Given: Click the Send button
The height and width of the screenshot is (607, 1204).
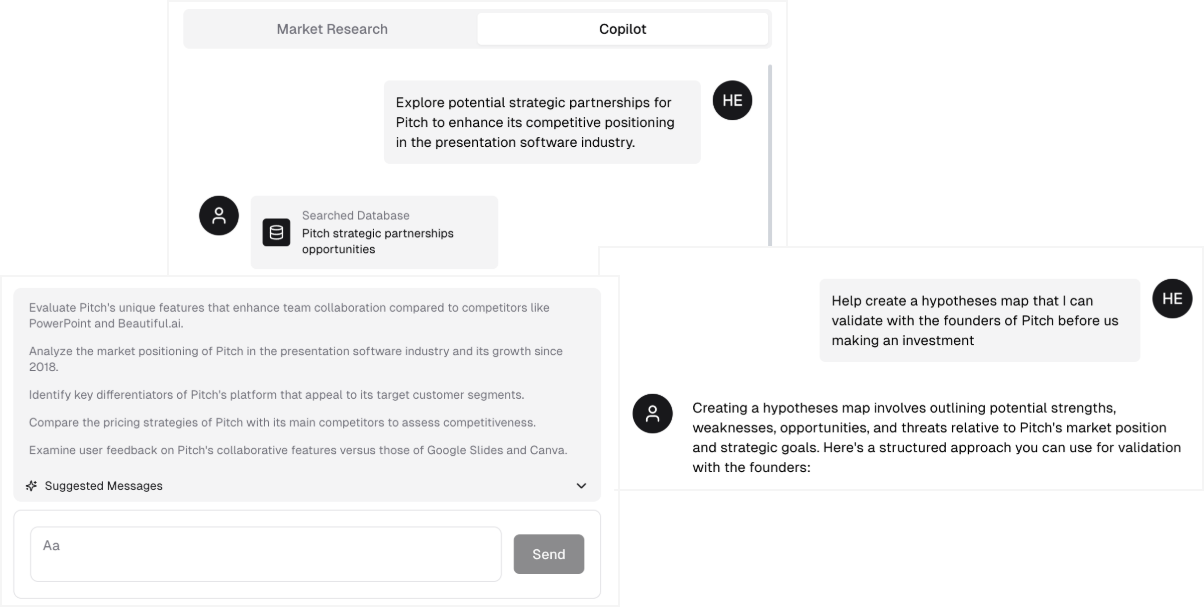Looking at the screenshot, I should tap(549, 554).
